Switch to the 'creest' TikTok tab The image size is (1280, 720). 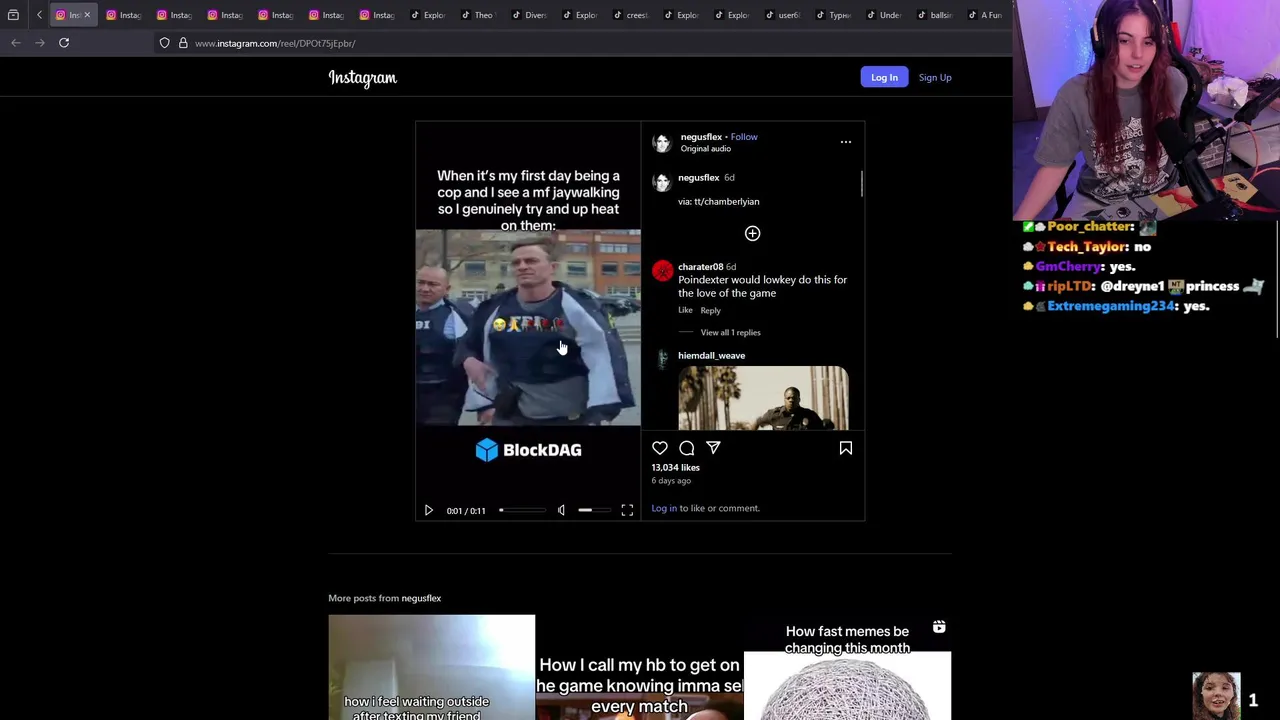(x=630, y=15)
